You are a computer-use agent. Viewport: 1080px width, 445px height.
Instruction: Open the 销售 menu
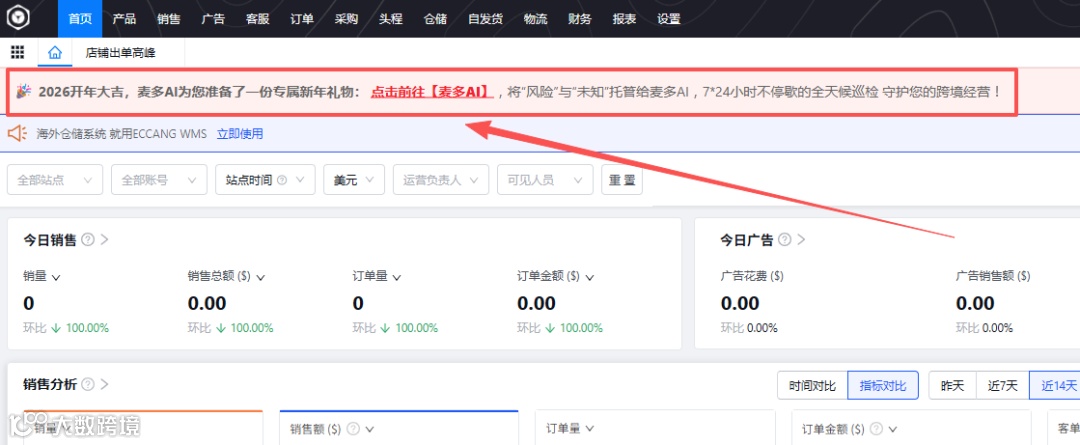(169, 19)
